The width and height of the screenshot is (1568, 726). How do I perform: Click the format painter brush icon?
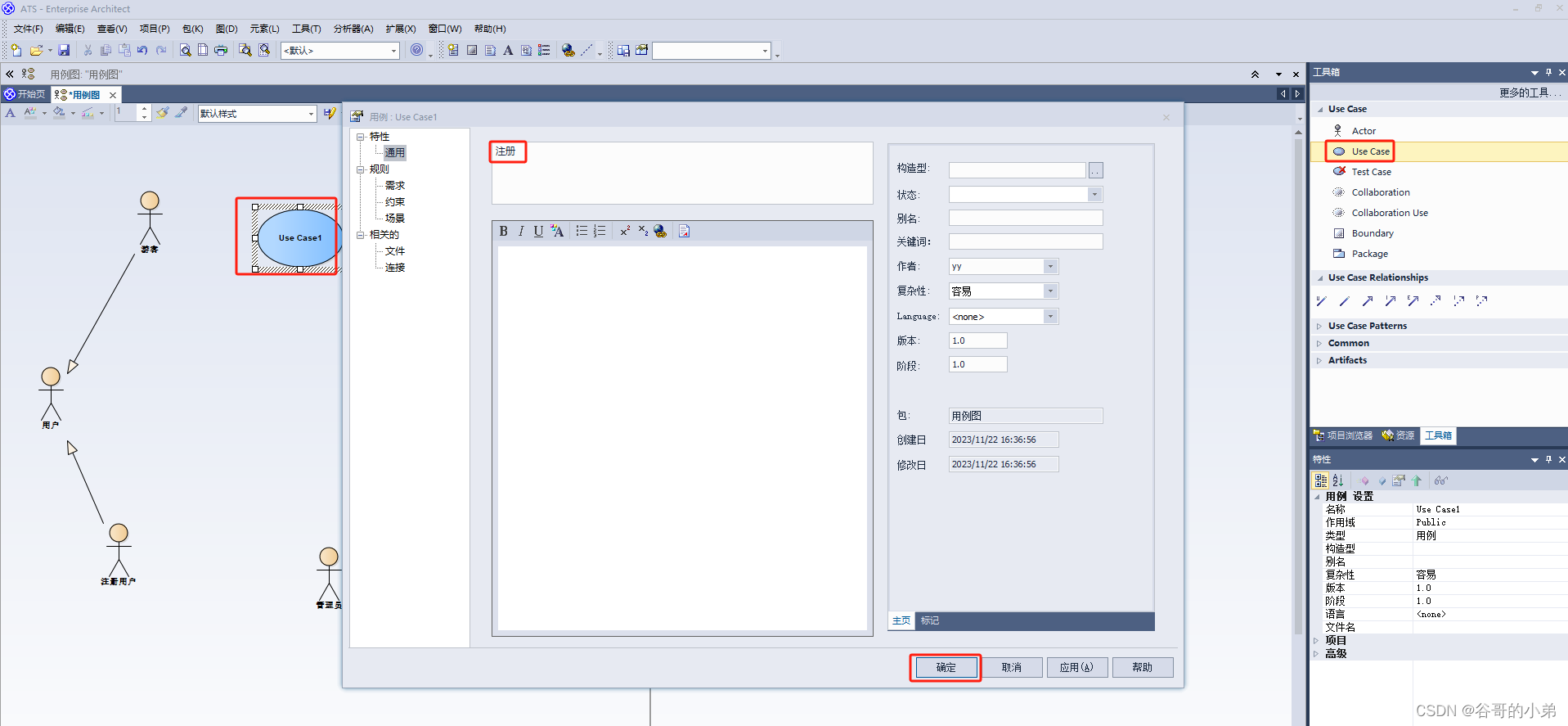tap(163, 113)
